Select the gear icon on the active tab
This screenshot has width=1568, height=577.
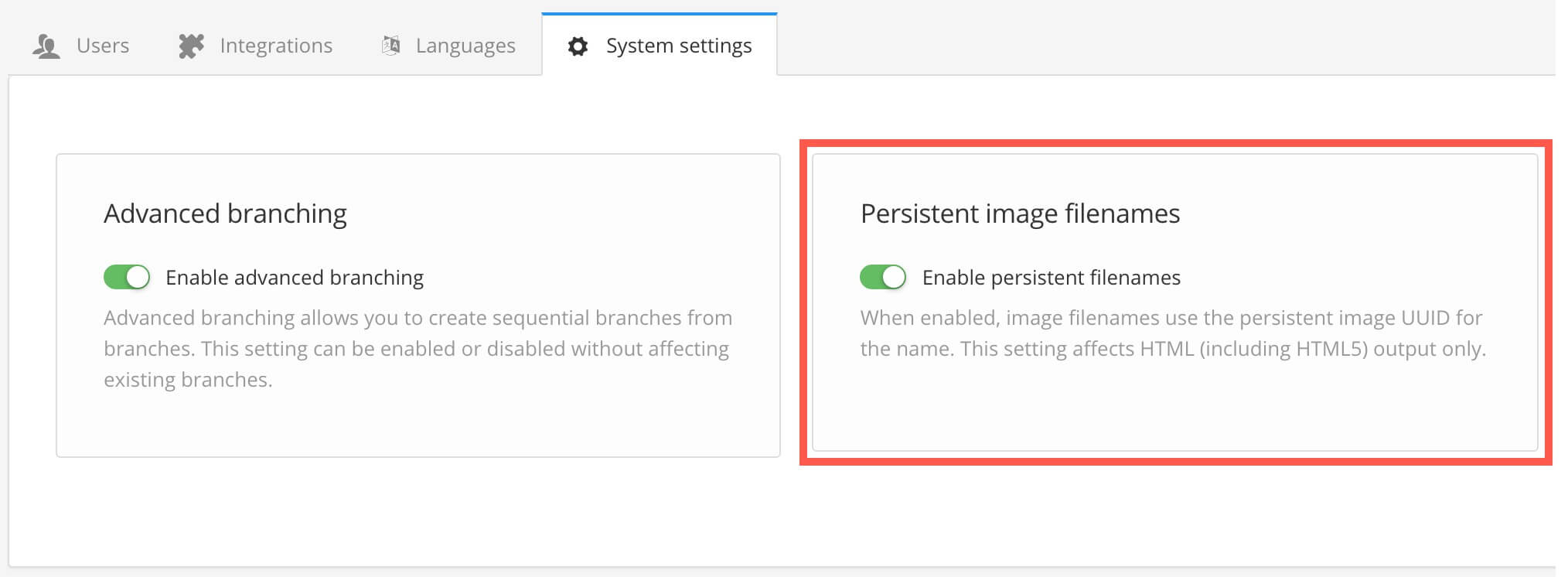[577, 46]
